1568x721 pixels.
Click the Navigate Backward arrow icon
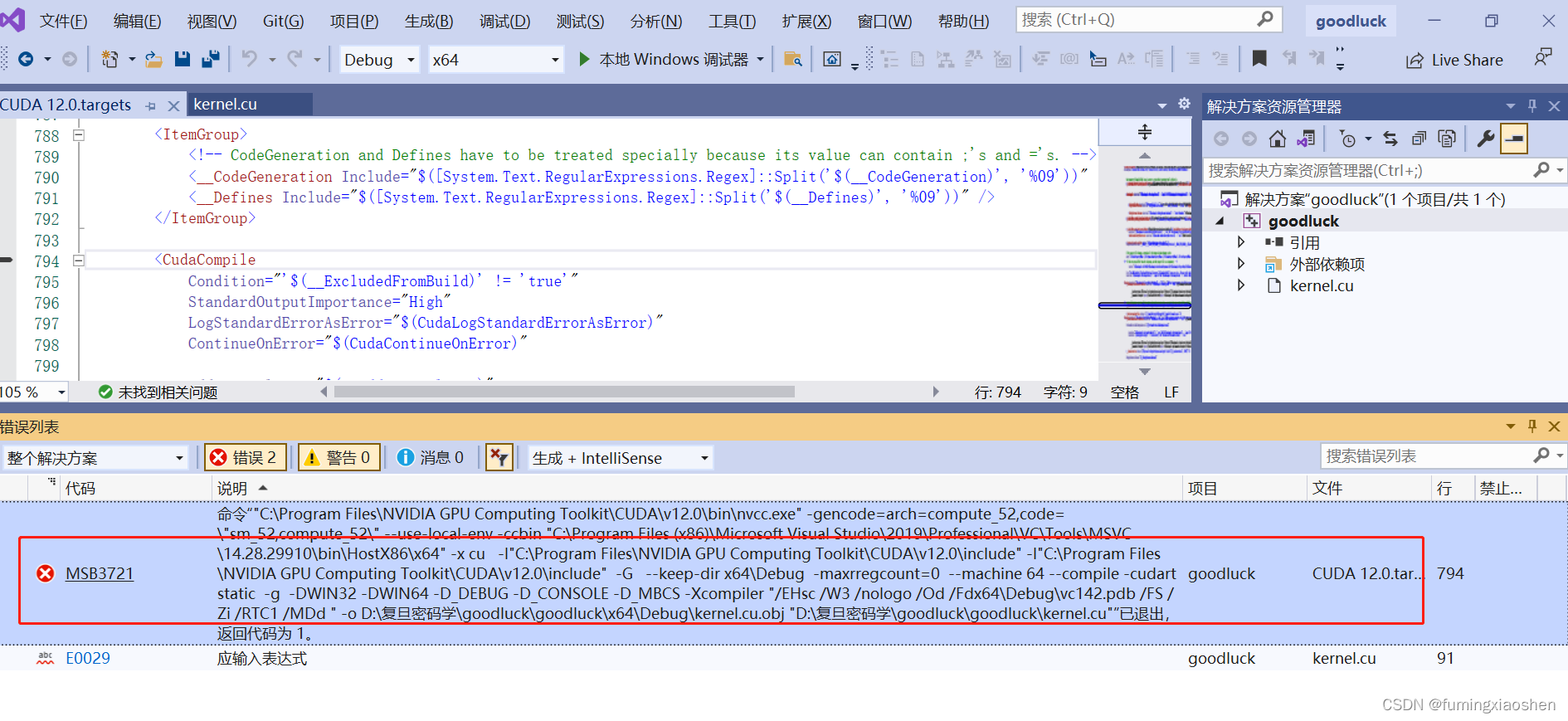click(26, 59)
